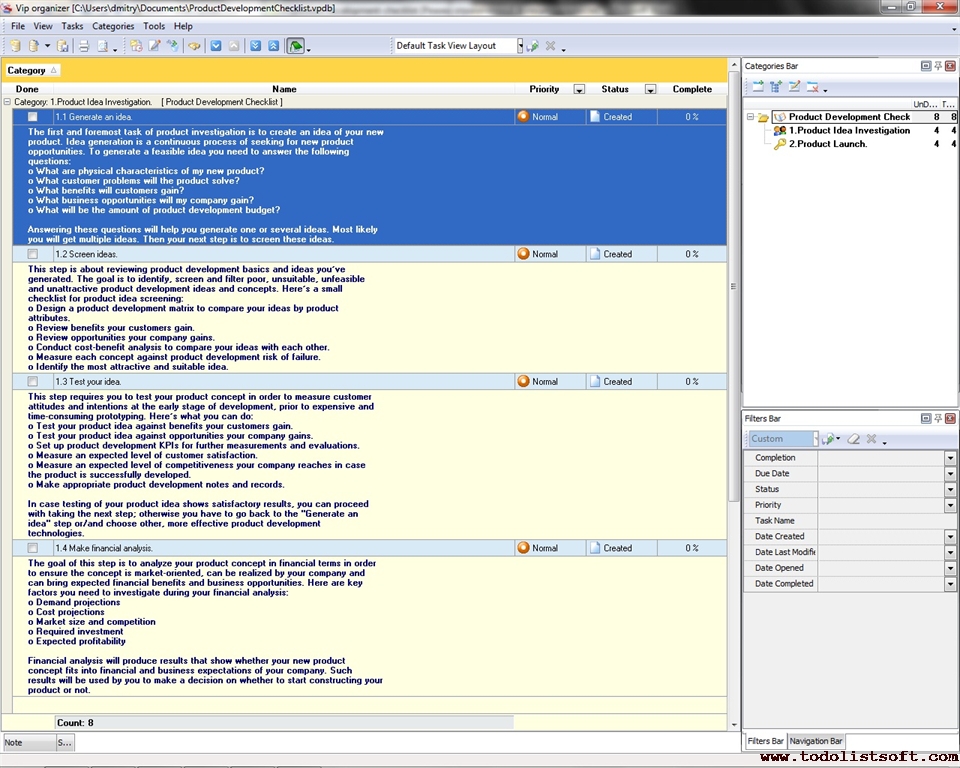Viewport: 960px width, 768px height.
Task: Open the Default Task View Layout dropdown
Action: (x=520, y=46)
